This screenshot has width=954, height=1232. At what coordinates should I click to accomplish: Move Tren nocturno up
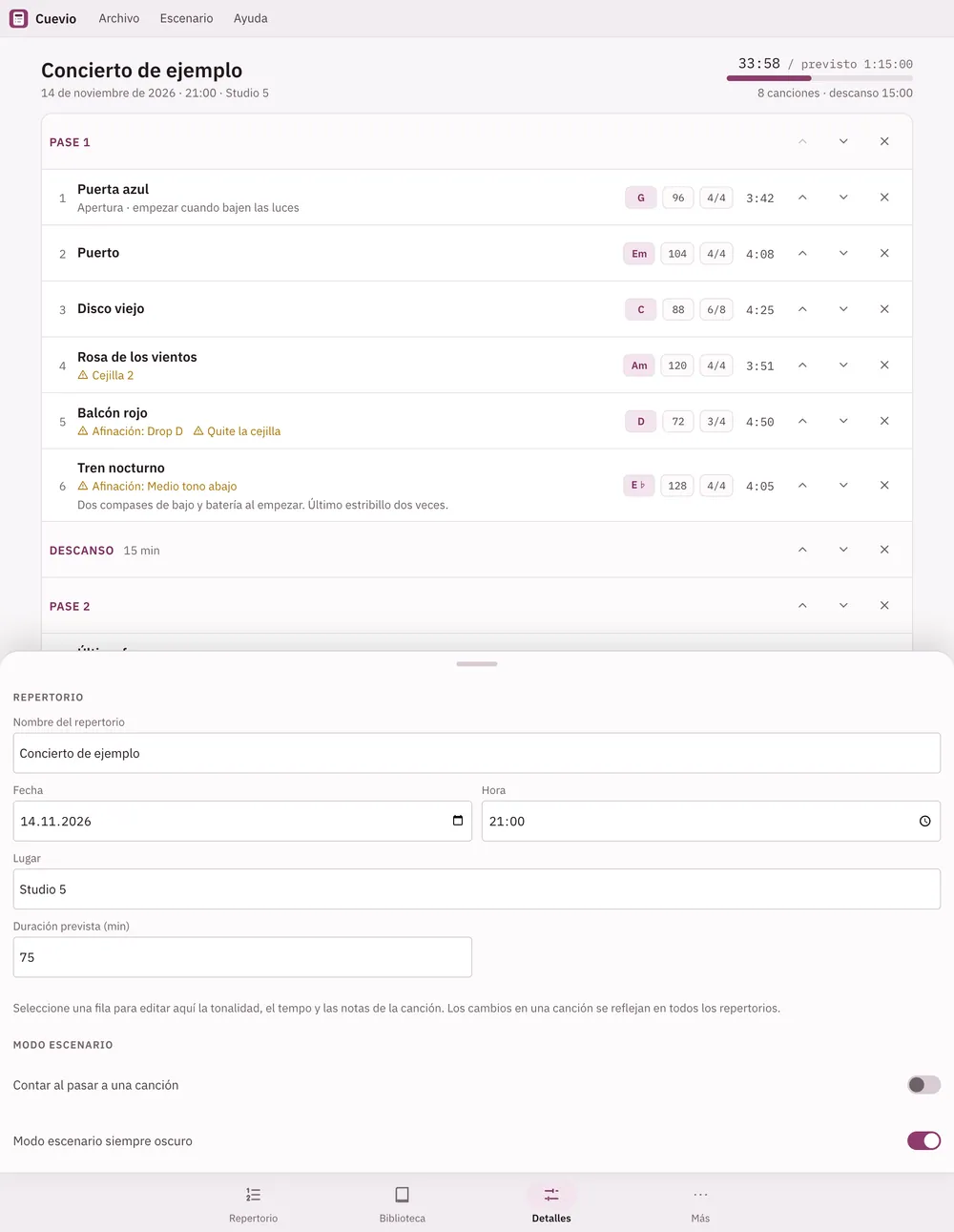(x=802, y=486)
